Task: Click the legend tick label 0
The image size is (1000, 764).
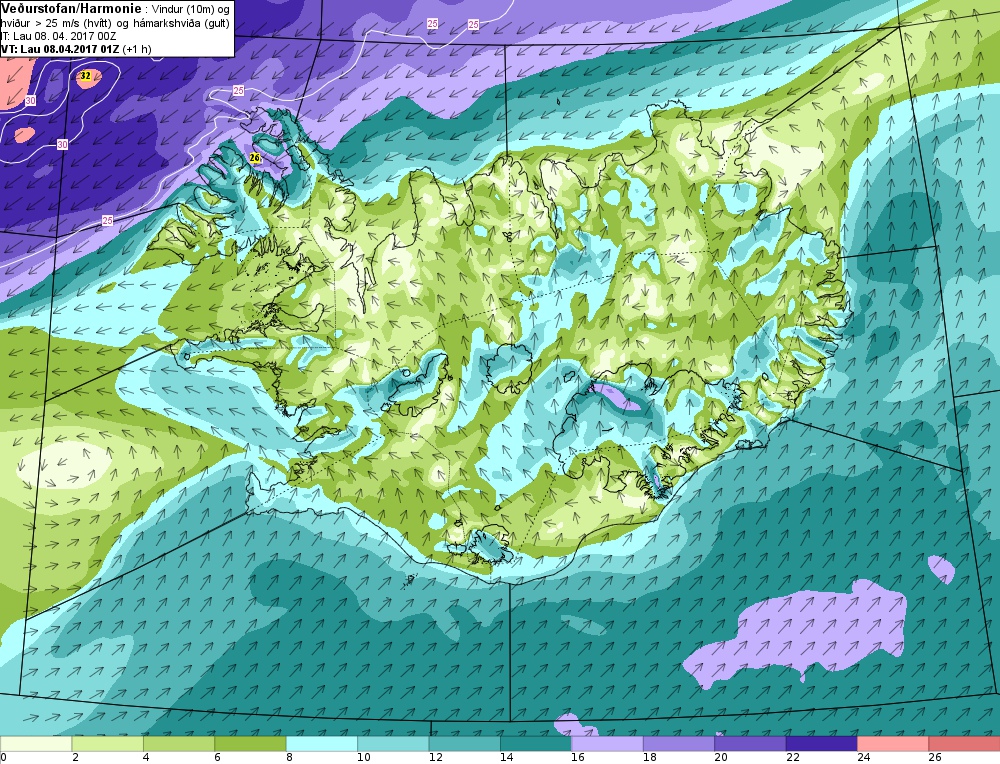Action: pos(3,757)
